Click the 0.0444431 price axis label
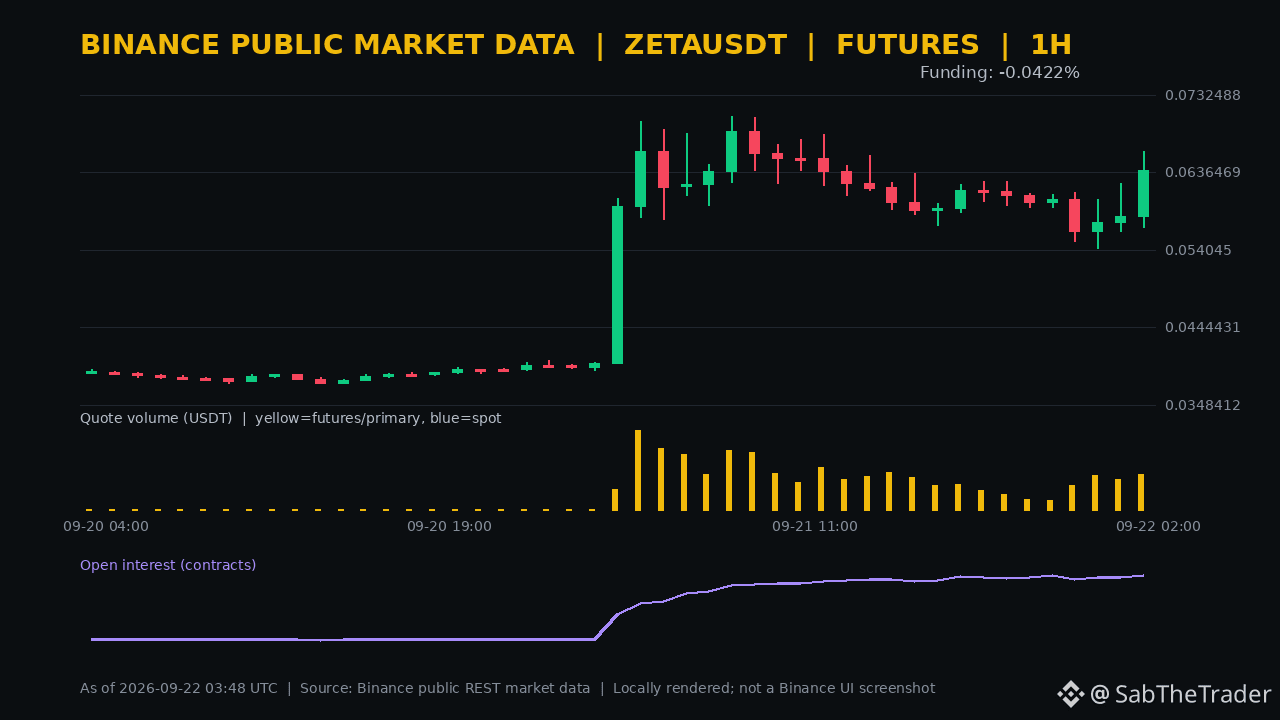This screenshot has width=1280, height=720. 1203,327
